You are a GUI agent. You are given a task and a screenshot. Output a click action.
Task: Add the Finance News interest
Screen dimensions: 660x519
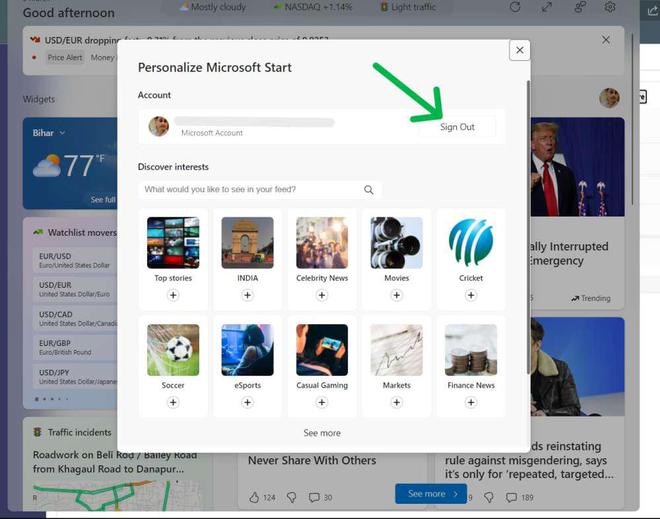tap(471, 402)
